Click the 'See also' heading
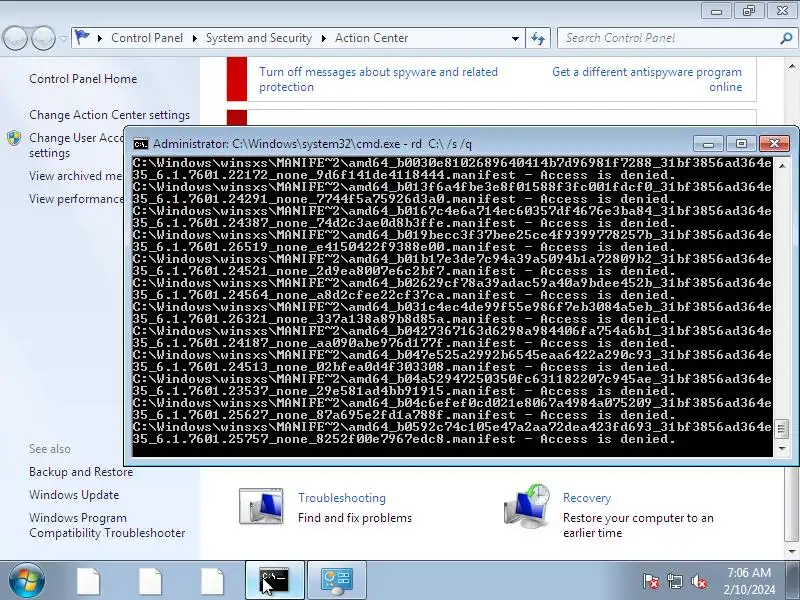The image size is (800, 600). pos(50,449)
